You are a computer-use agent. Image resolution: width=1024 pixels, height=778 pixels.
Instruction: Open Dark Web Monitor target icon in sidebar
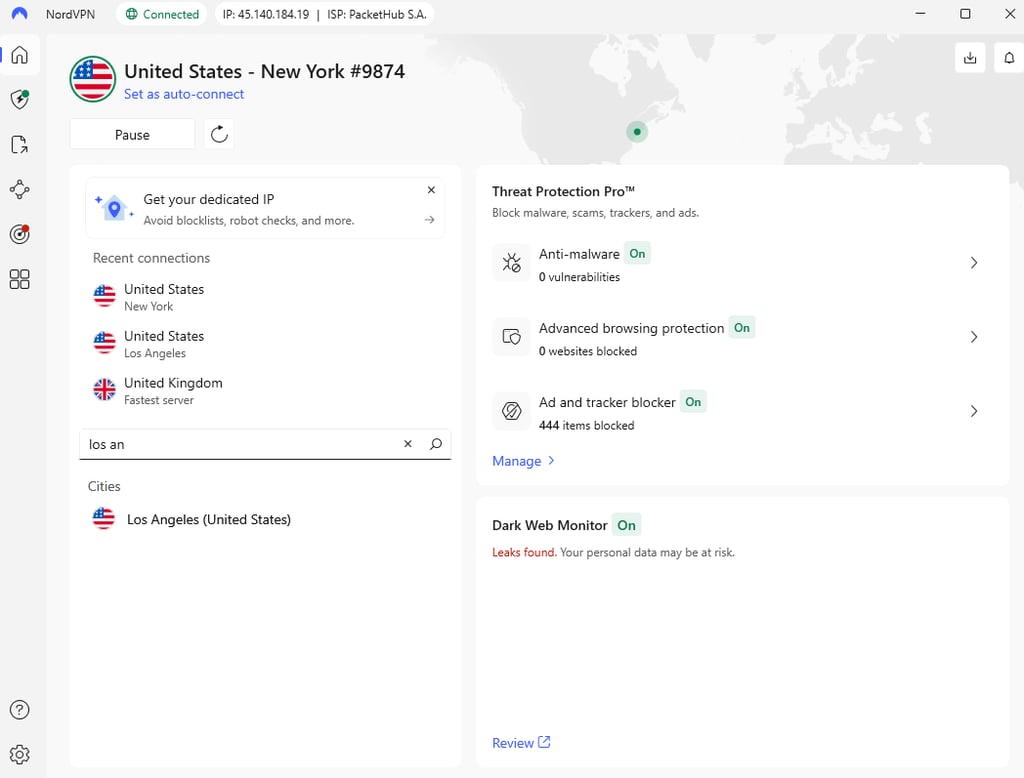20,234
